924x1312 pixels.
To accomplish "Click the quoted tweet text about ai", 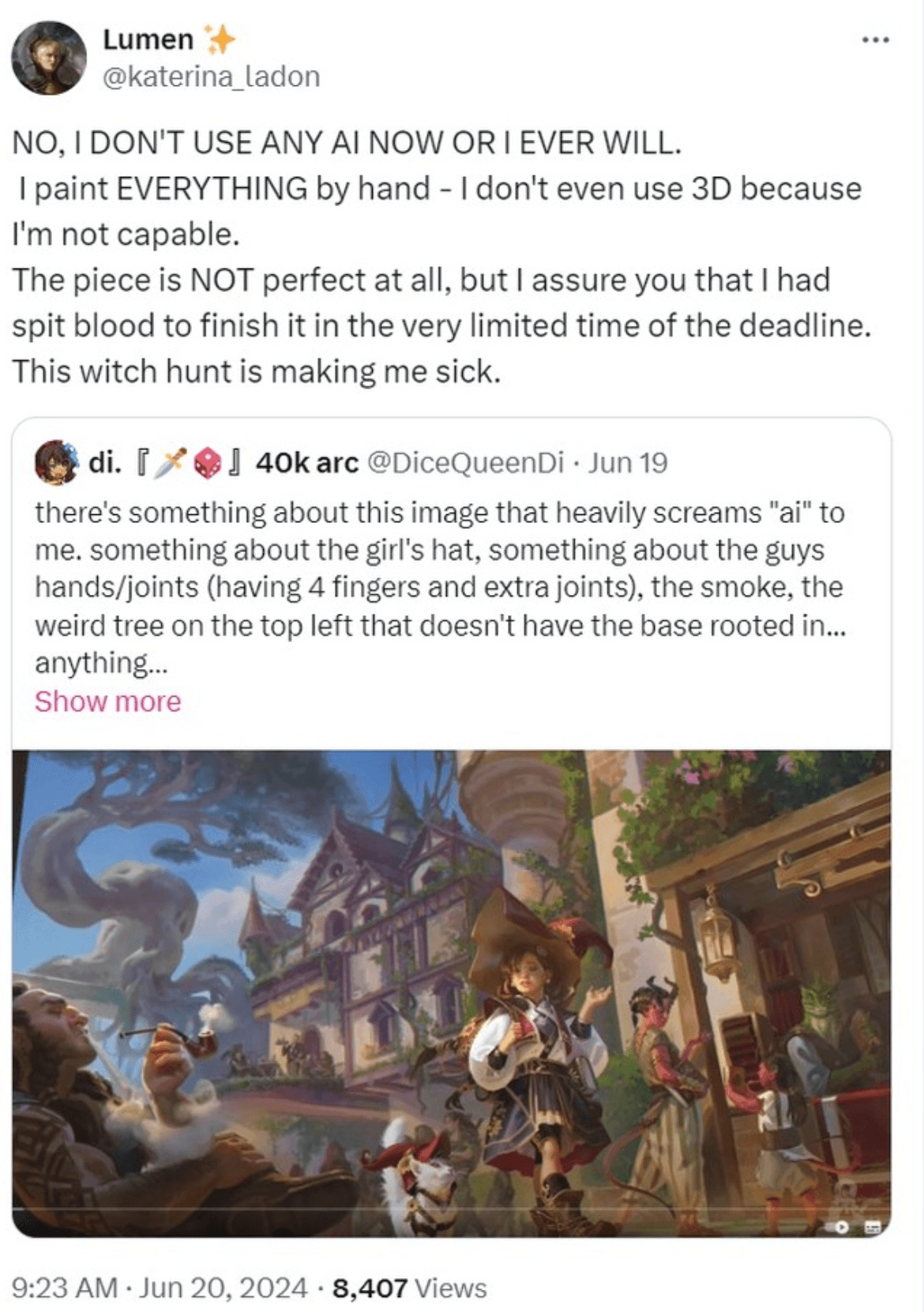I will (440, 588).
